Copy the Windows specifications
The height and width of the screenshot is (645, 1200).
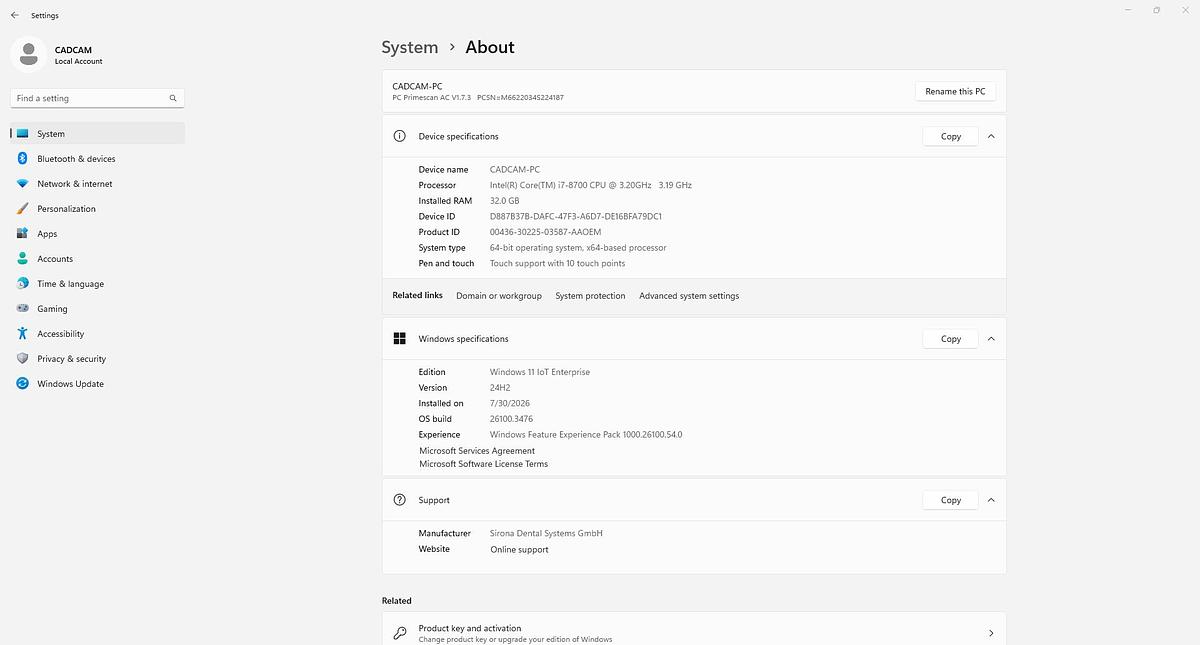pos(951,339)
